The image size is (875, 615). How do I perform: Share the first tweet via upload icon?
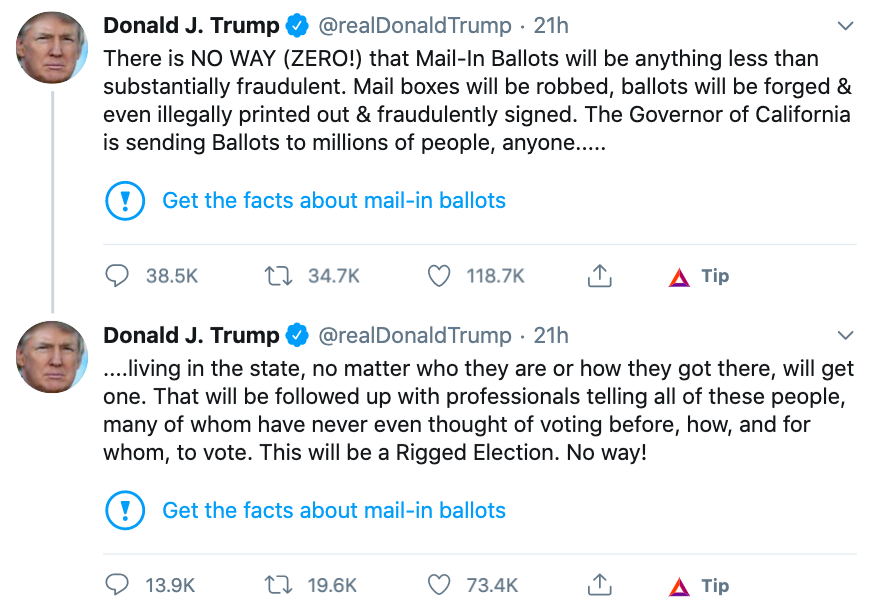tap(599, 276)
